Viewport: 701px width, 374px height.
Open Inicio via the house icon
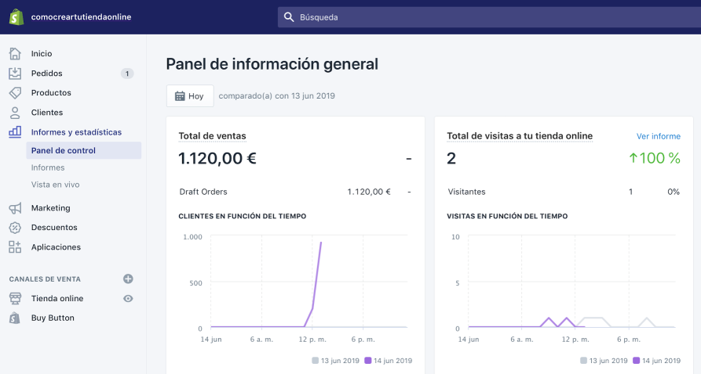15,54
